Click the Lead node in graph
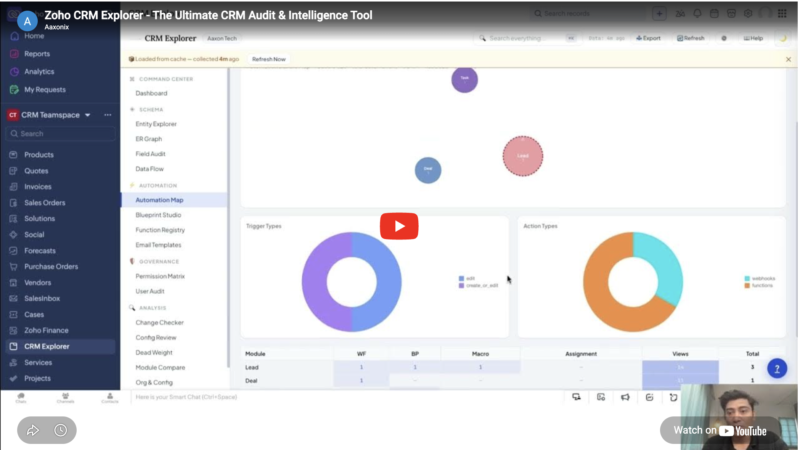This screenshot has height=450, width=800. pyautogui.click(x=522, y=156)
